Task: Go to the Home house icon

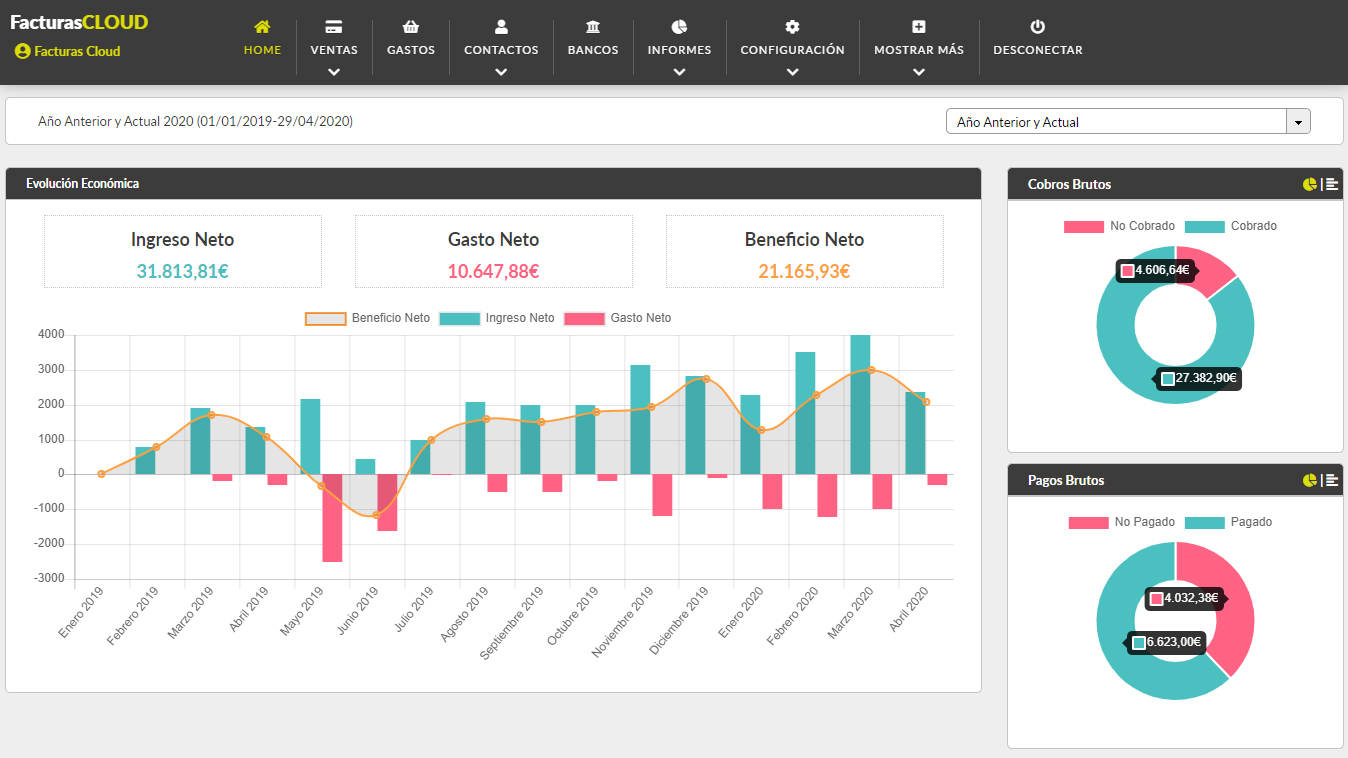Action: tap(262, 27)
